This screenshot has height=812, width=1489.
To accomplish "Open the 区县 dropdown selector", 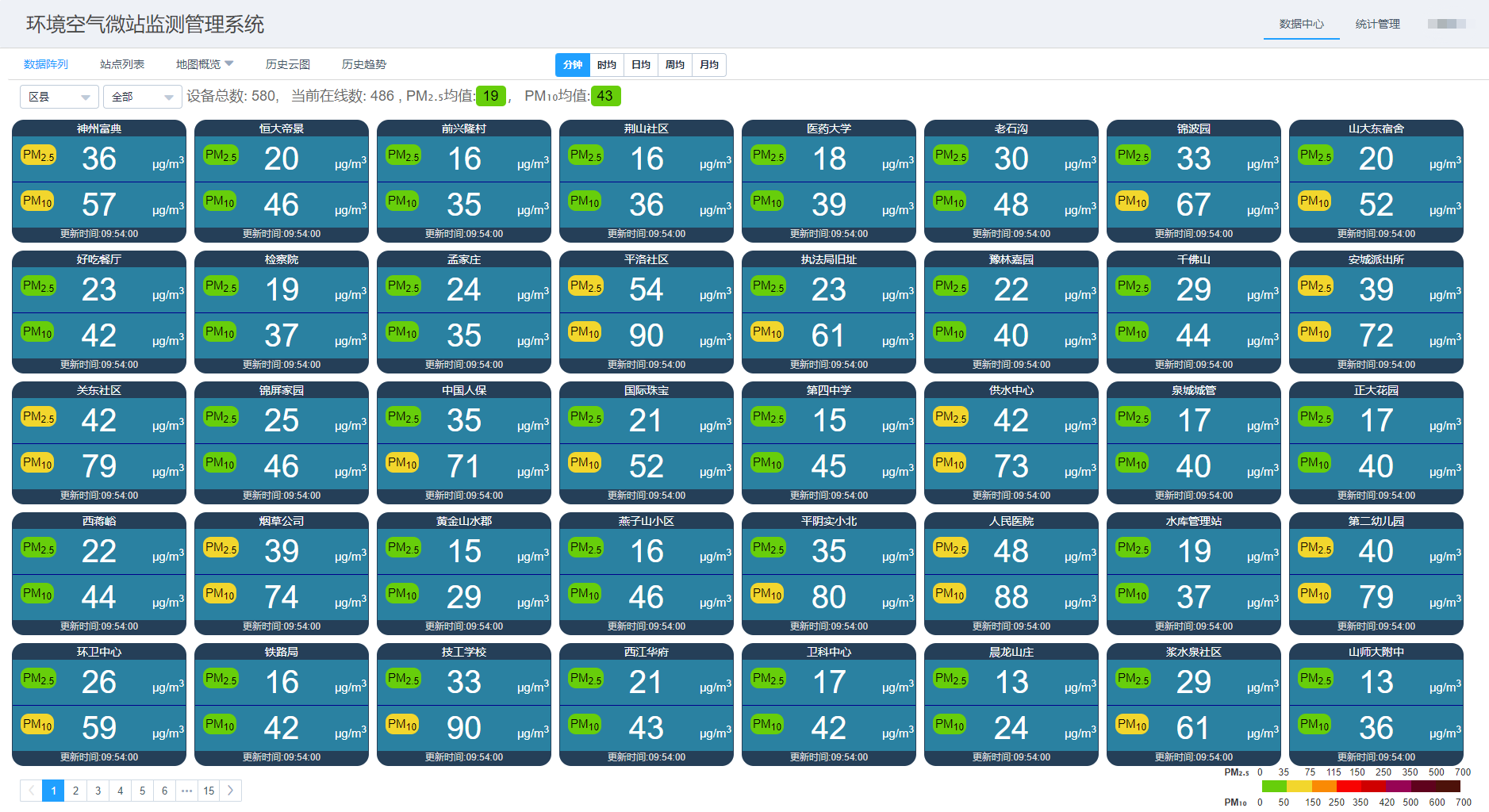I will pos(59,97).
